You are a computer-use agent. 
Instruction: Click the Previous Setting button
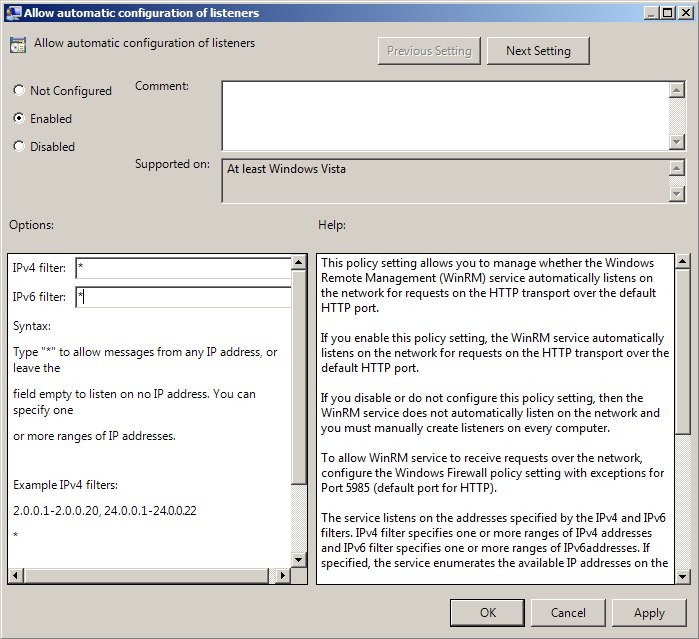tap(429, 51)
